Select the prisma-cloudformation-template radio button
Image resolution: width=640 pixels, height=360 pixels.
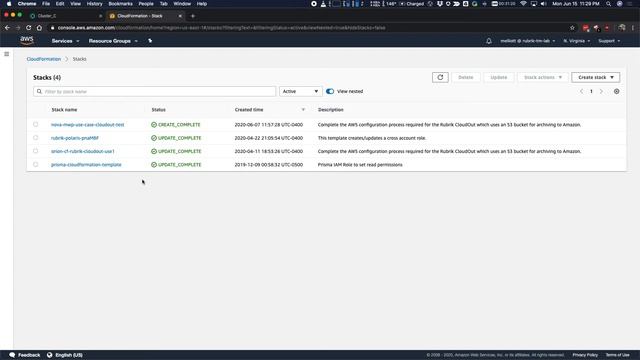click(x=36, y=164)
